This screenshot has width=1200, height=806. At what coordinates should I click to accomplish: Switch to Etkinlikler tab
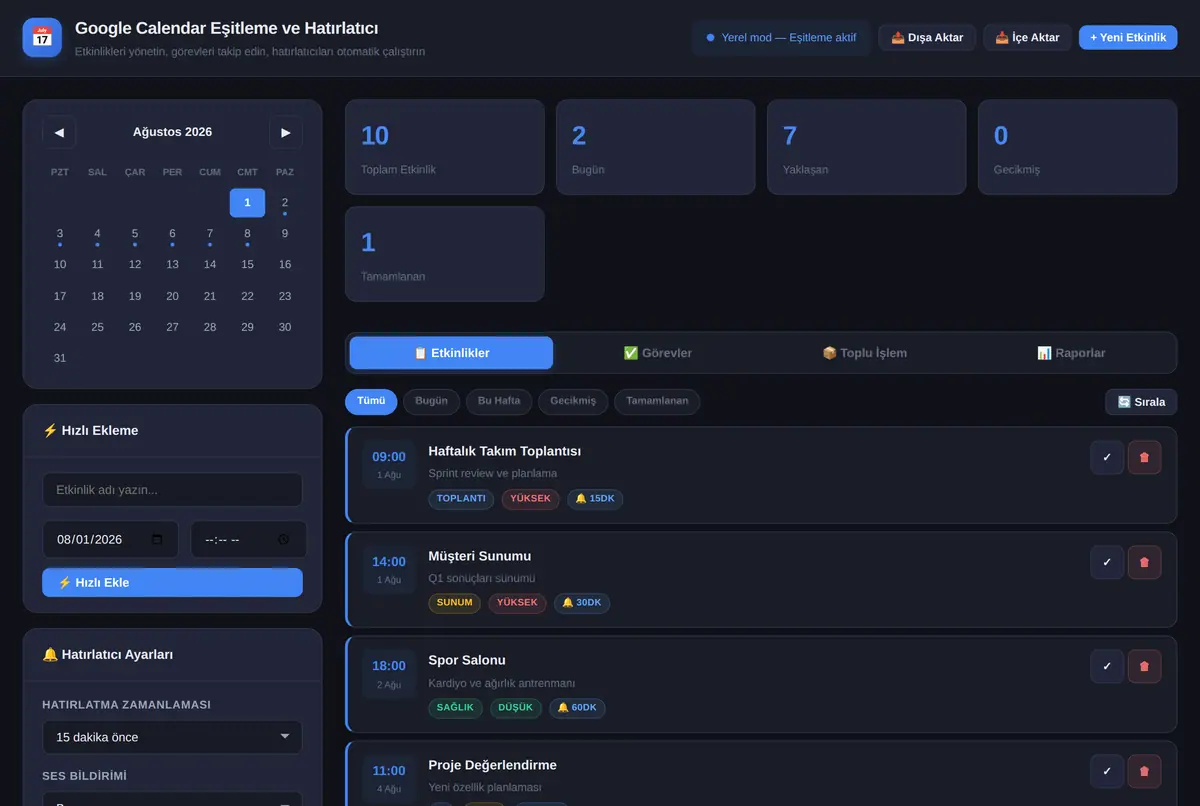point(451,353)
